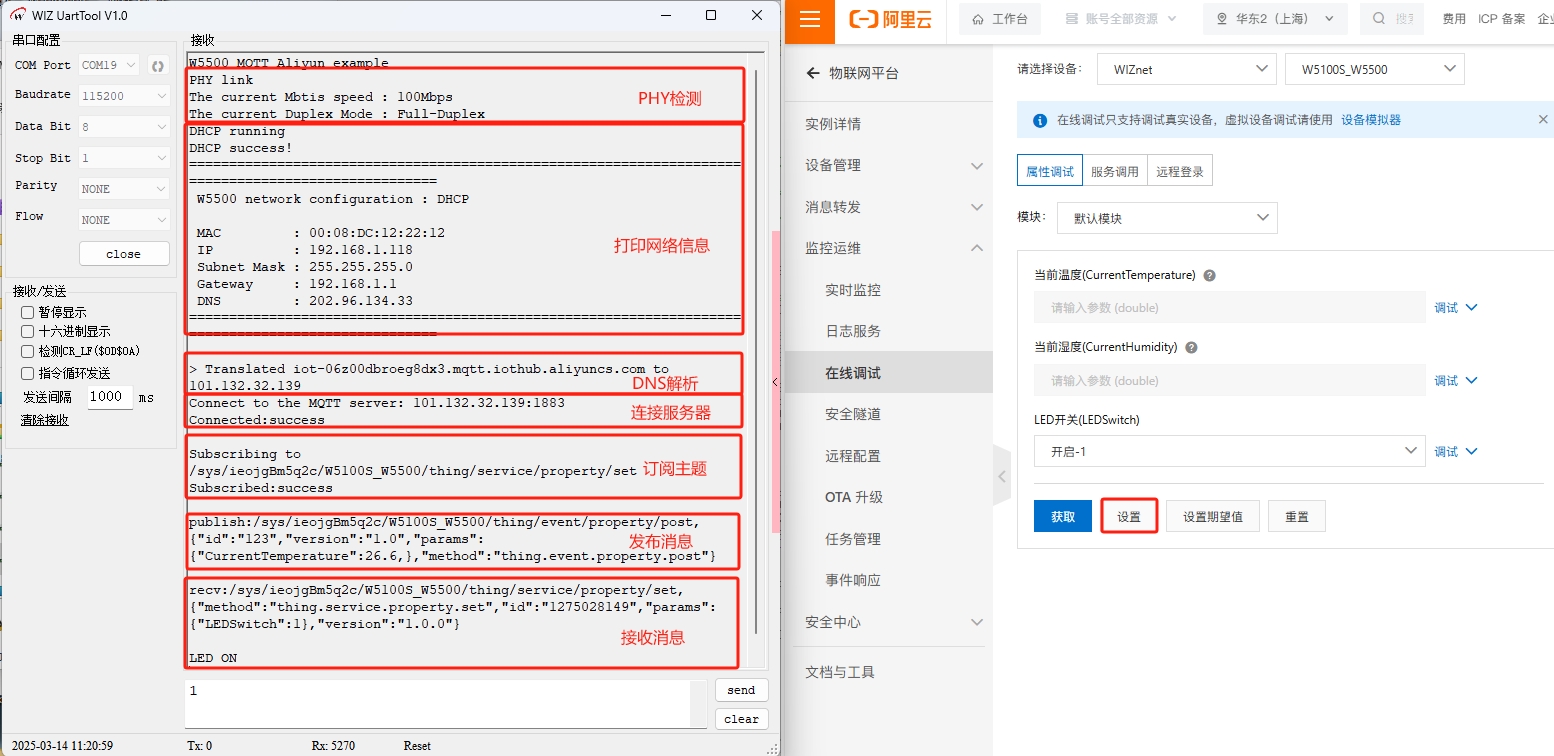This screenshot has width=1554, height=756.
Task: Click the 当前温度 parameter input field
Action: coord(1229,308)
